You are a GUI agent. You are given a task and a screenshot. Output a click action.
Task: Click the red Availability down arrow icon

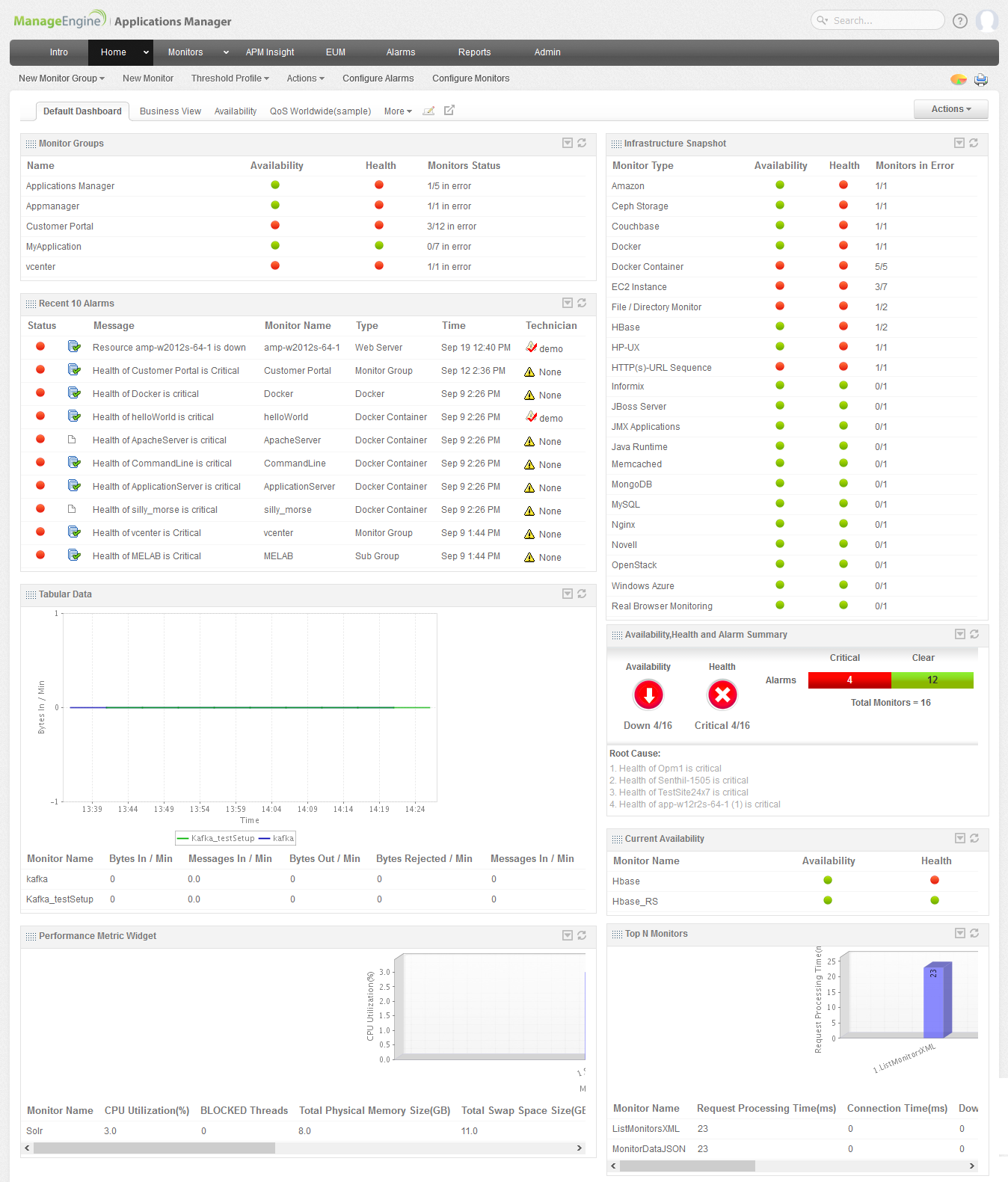pos(648,695)
